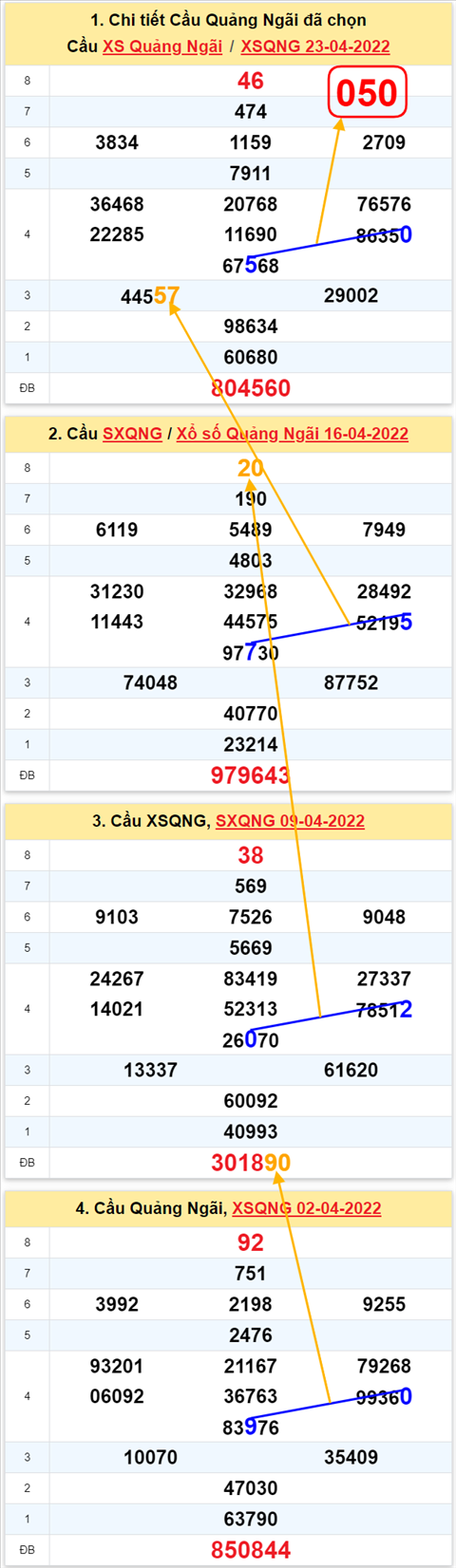Click the number 76576

(x=385, y=204)
